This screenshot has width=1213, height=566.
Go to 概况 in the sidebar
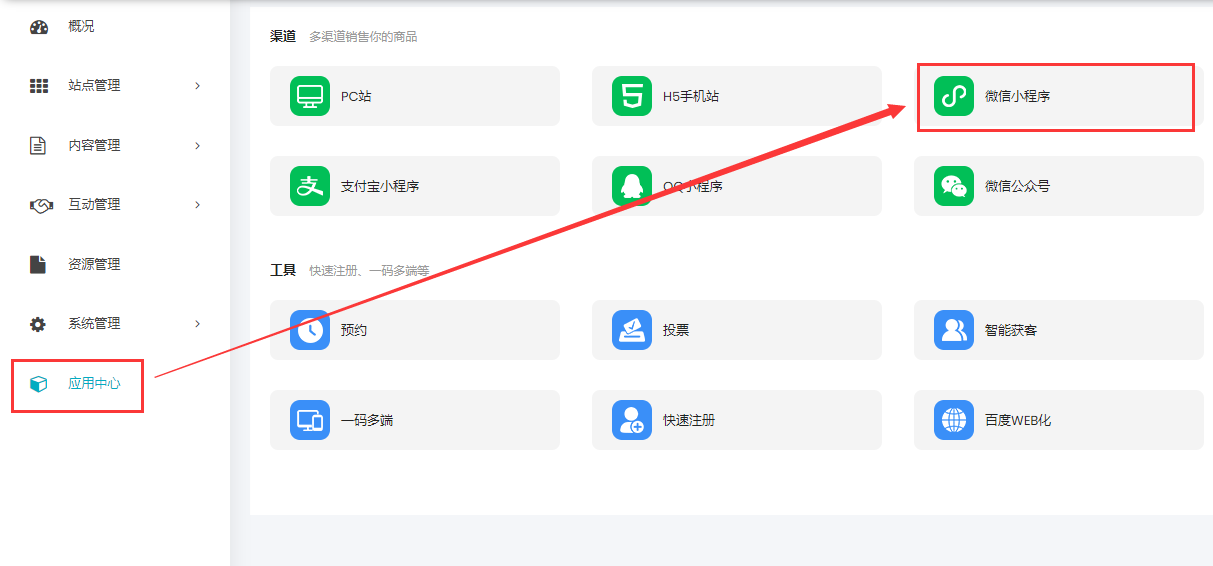click(81, 27)
